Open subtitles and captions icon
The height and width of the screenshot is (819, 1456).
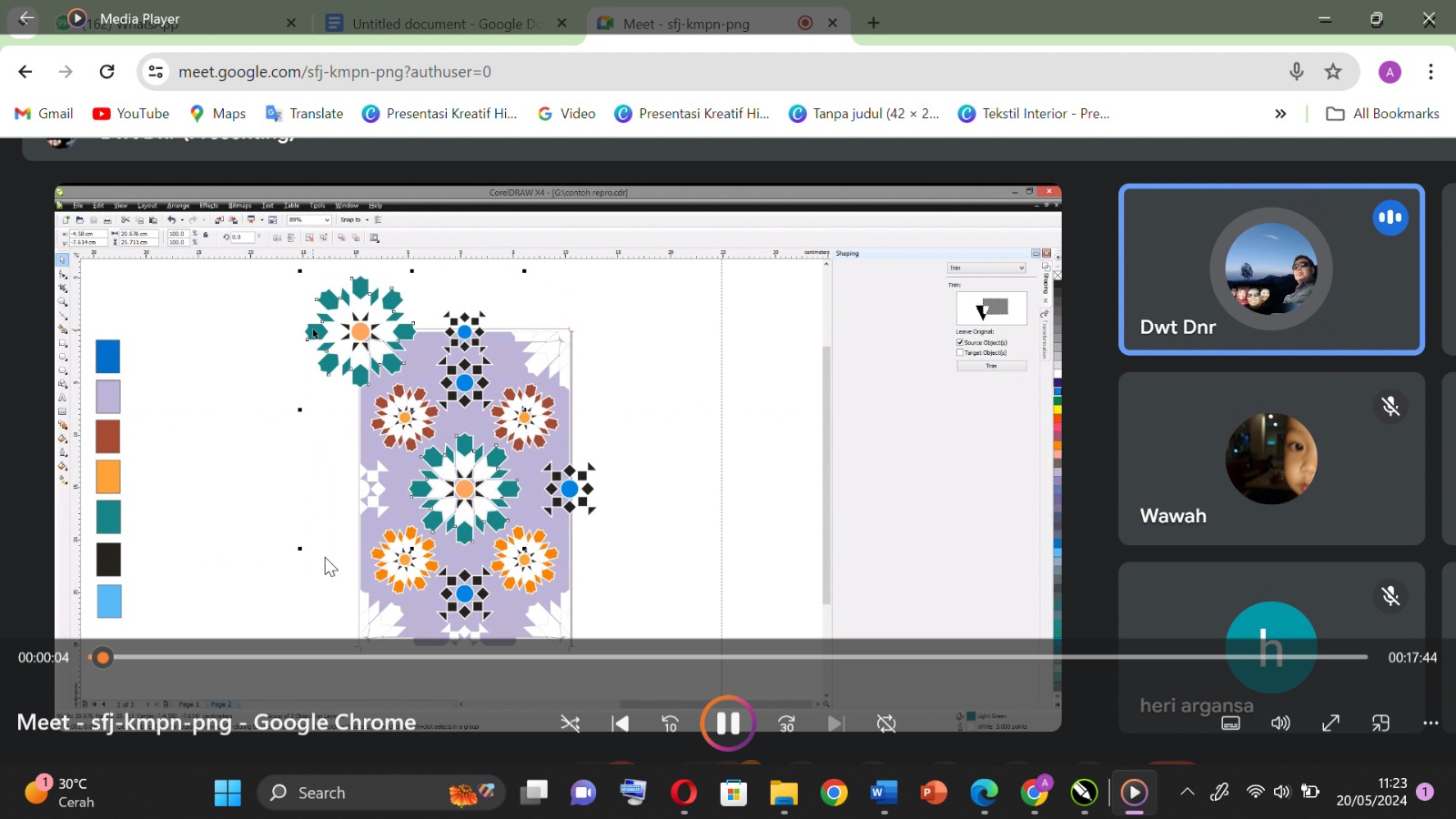(1230, 723)
